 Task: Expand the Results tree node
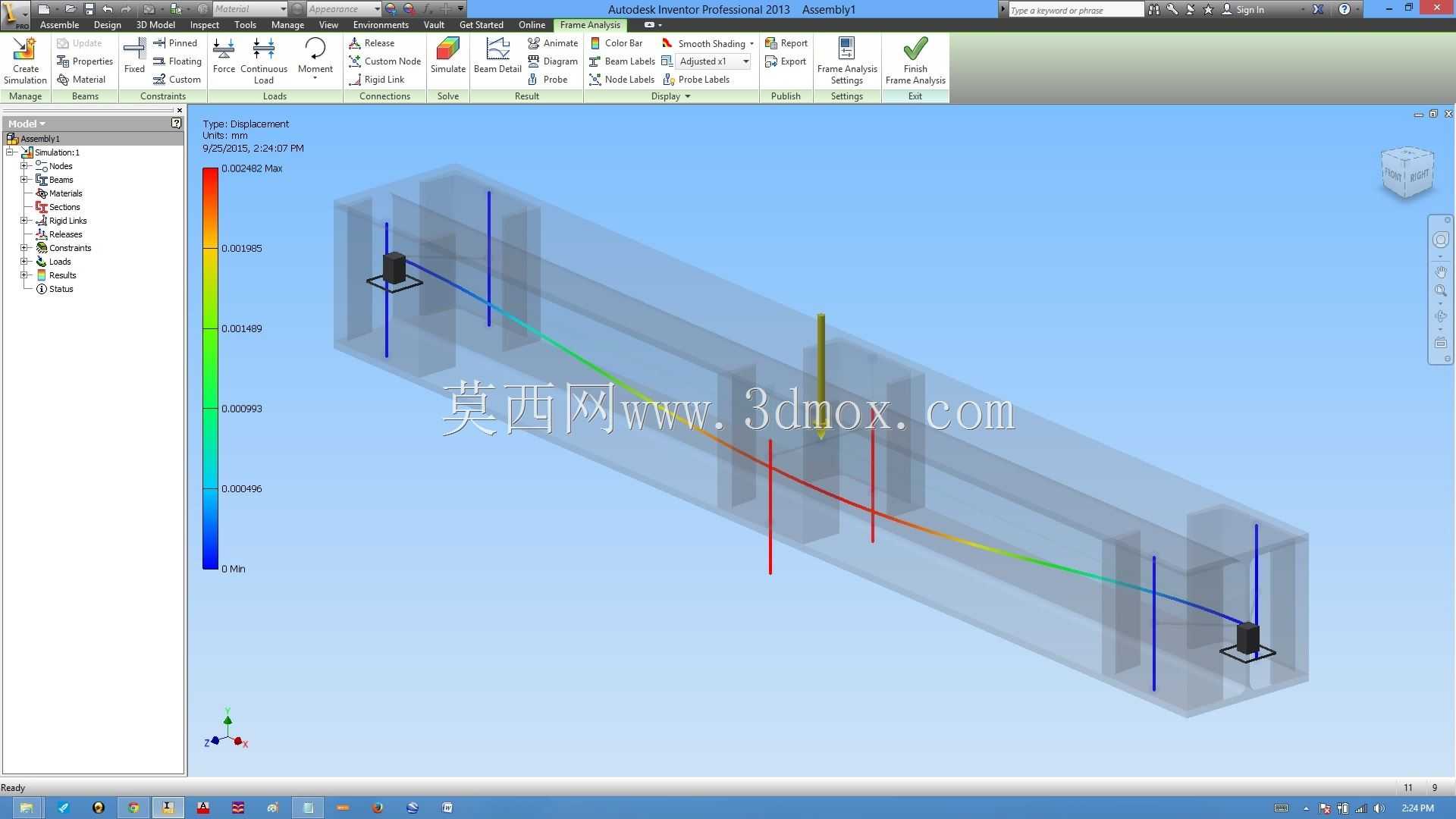pyautogui.click(x=24, y=275)
